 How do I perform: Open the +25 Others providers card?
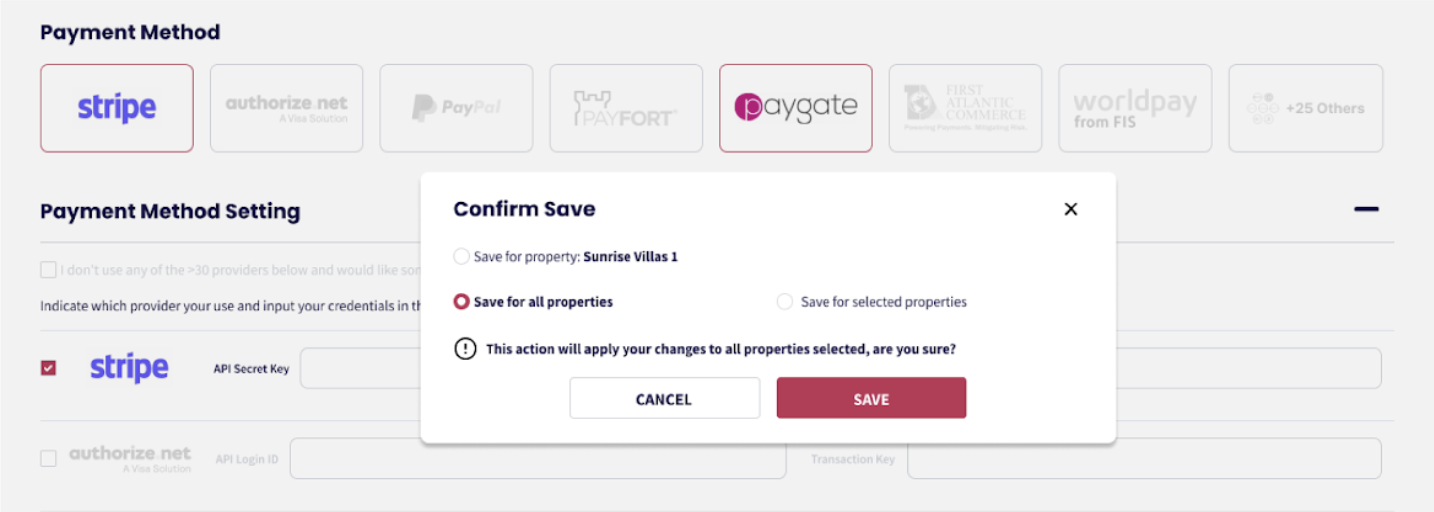[x=1305, y=108]
